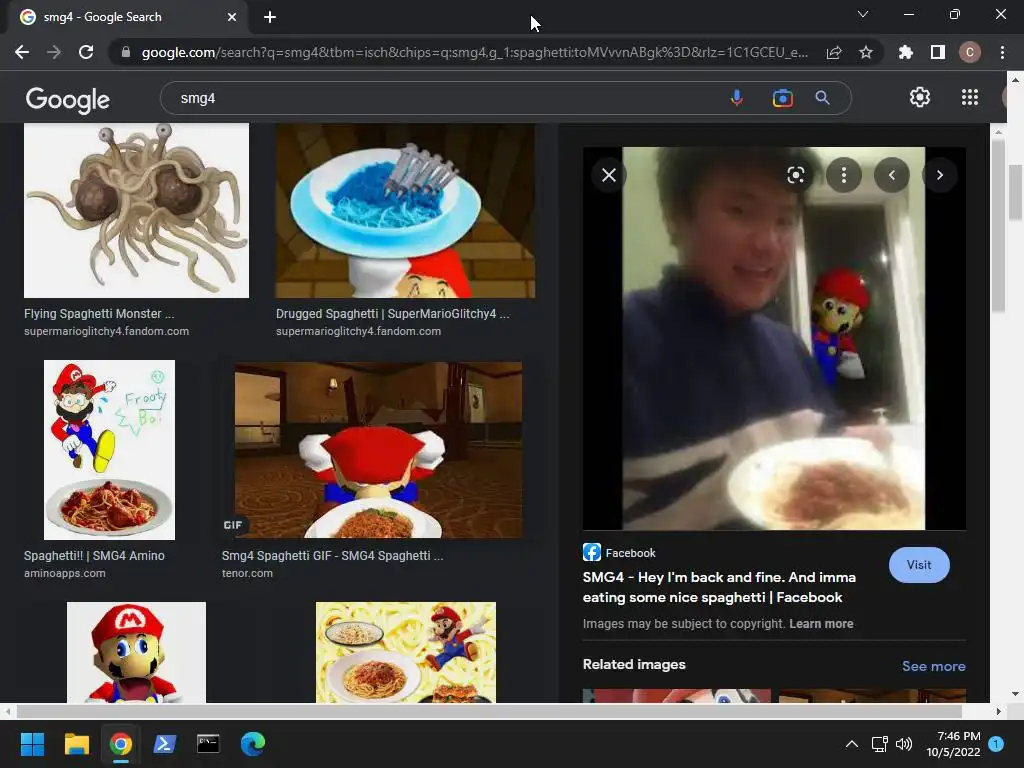1024x768 pixels.
Task: Open Google quick settings gear
Action: [920, 97]
